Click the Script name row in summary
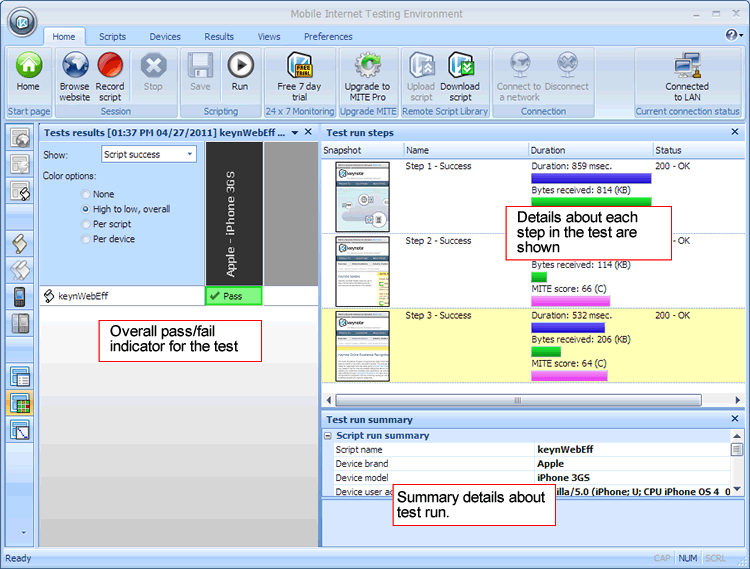 click(x=532, y=449)
